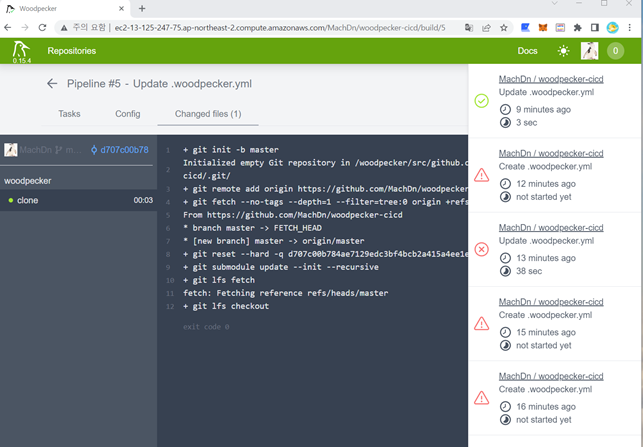Click the warning icon on the 16 minutes ago build
This screenshot has width=644, height=448.
481,398
